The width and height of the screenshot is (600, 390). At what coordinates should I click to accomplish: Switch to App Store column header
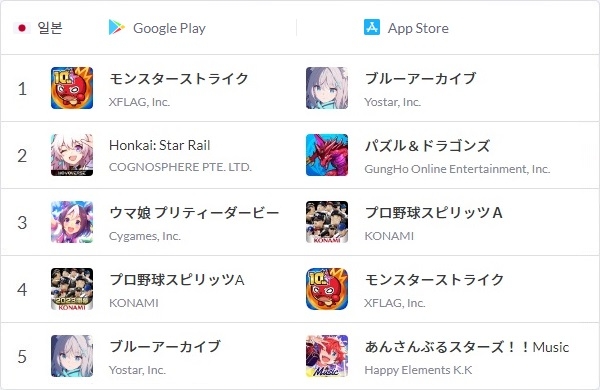(406, 28)
